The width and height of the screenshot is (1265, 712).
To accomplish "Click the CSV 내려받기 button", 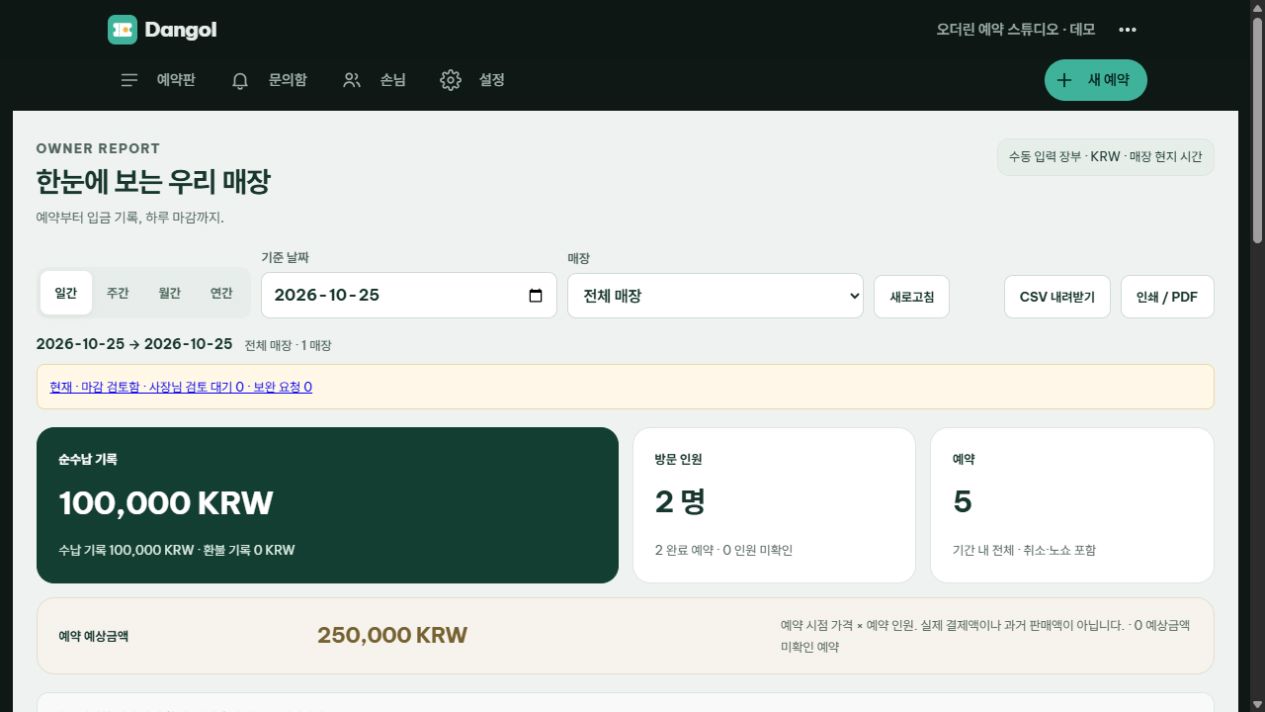I will pos(1057,297).
